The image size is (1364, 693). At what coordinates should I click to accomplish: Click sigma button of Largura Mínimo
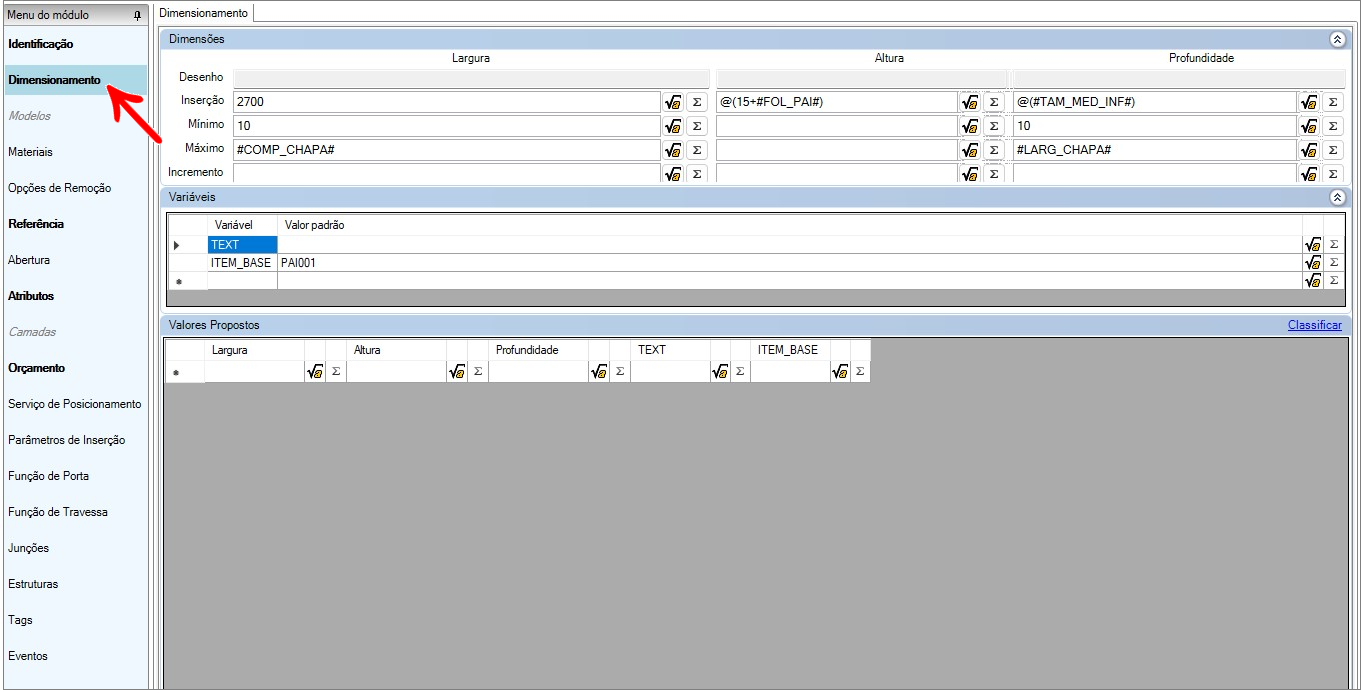tap(697, 126)
